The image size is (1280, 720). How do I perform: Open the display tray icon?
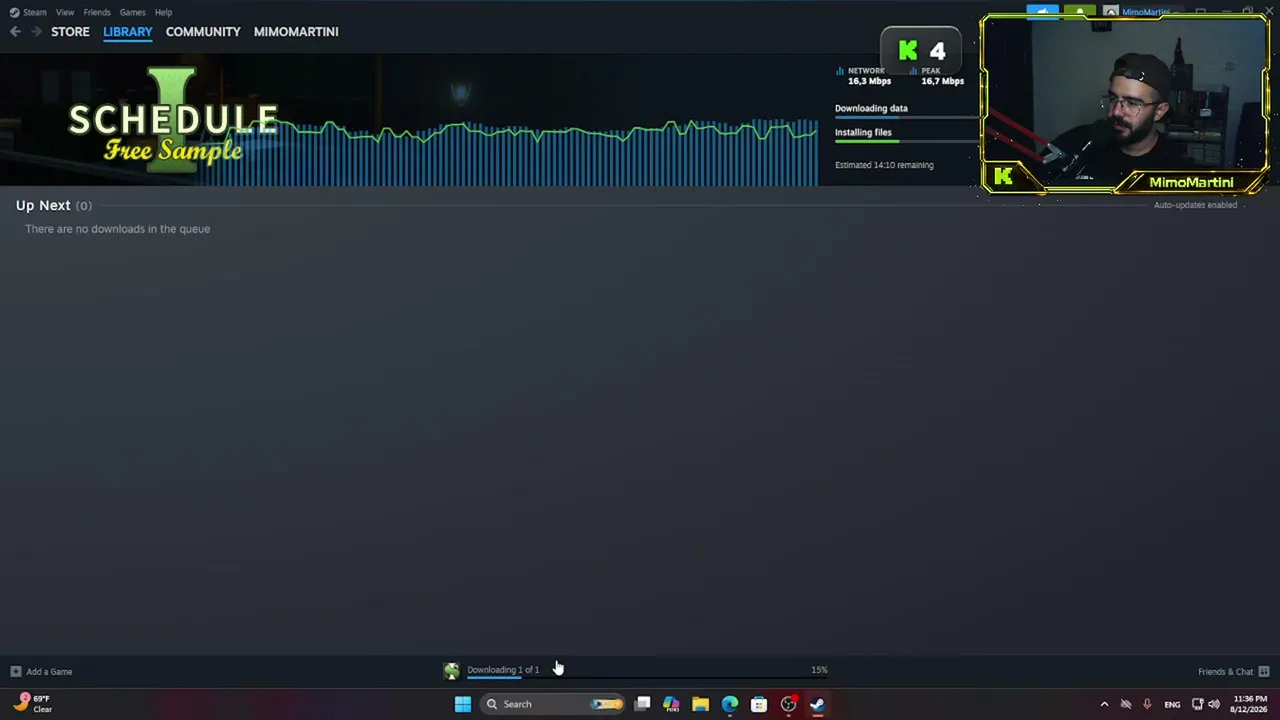pyautogui.click(x=1197, y=704)
